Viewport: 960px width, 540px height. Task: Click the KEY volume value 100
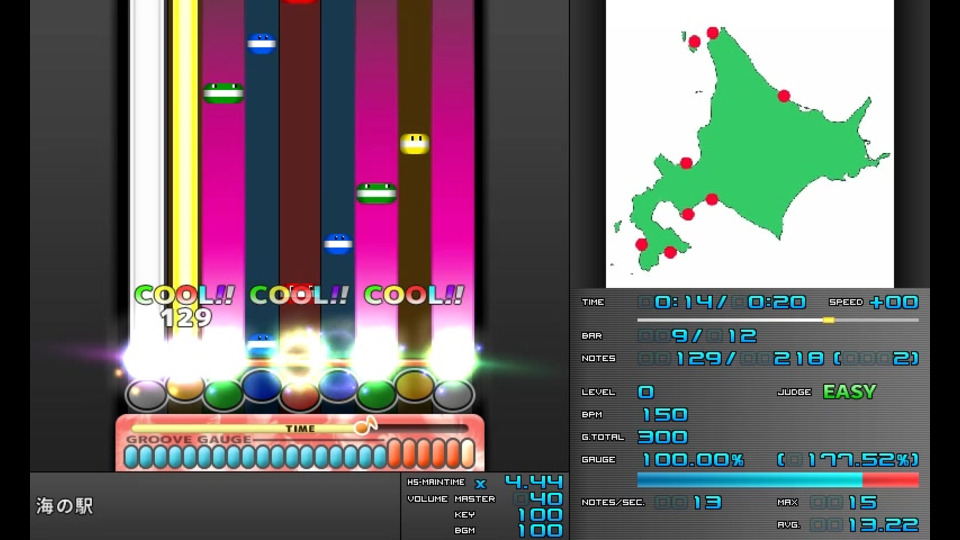click(x=541, y=515)
